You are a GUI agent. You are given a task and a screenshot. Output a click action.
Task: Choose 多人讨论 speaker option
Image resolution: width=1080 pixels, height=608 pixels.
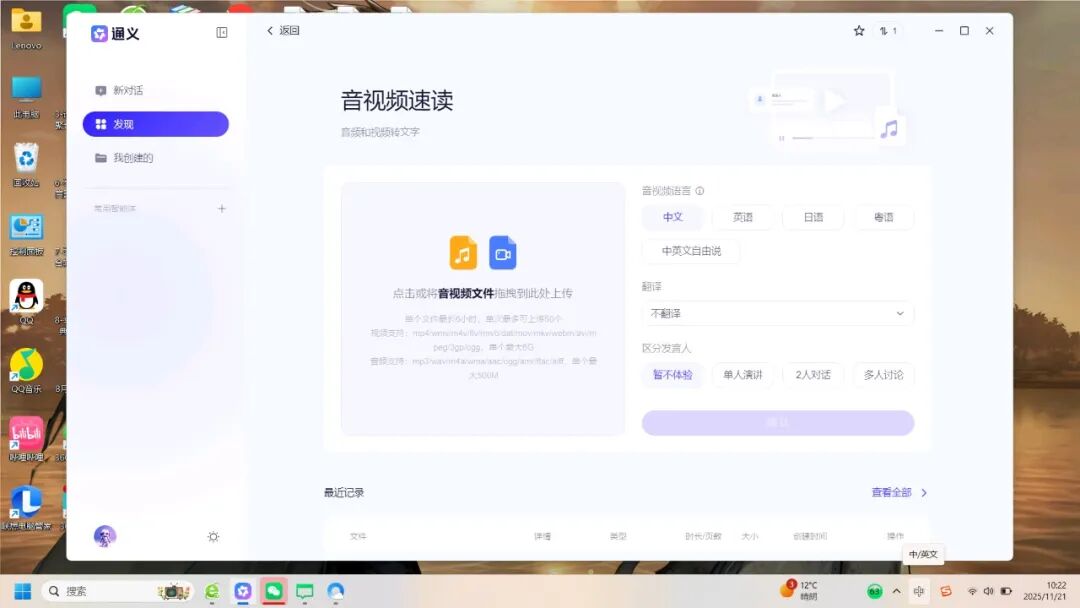pyautogui.click(x=884, y=374)
